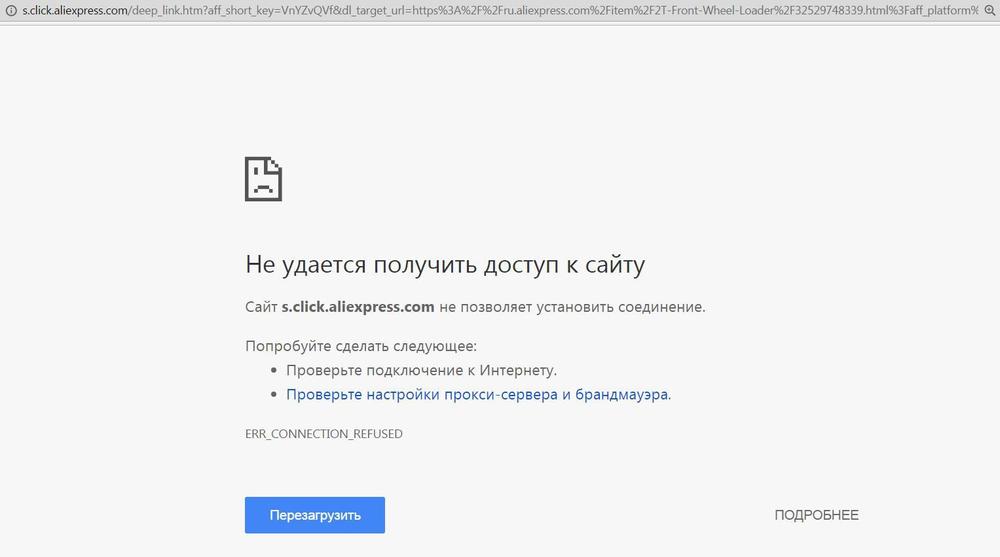Click the ERR_CONNECTION_REFUSED error code text

324,434
